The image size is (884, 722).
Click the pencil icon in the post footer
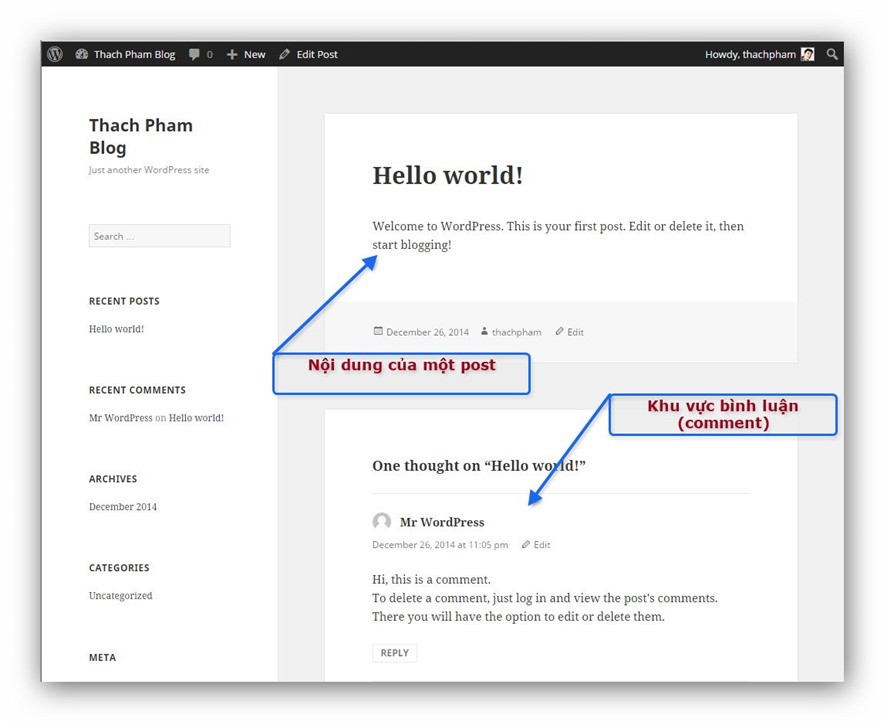(559, 331)
